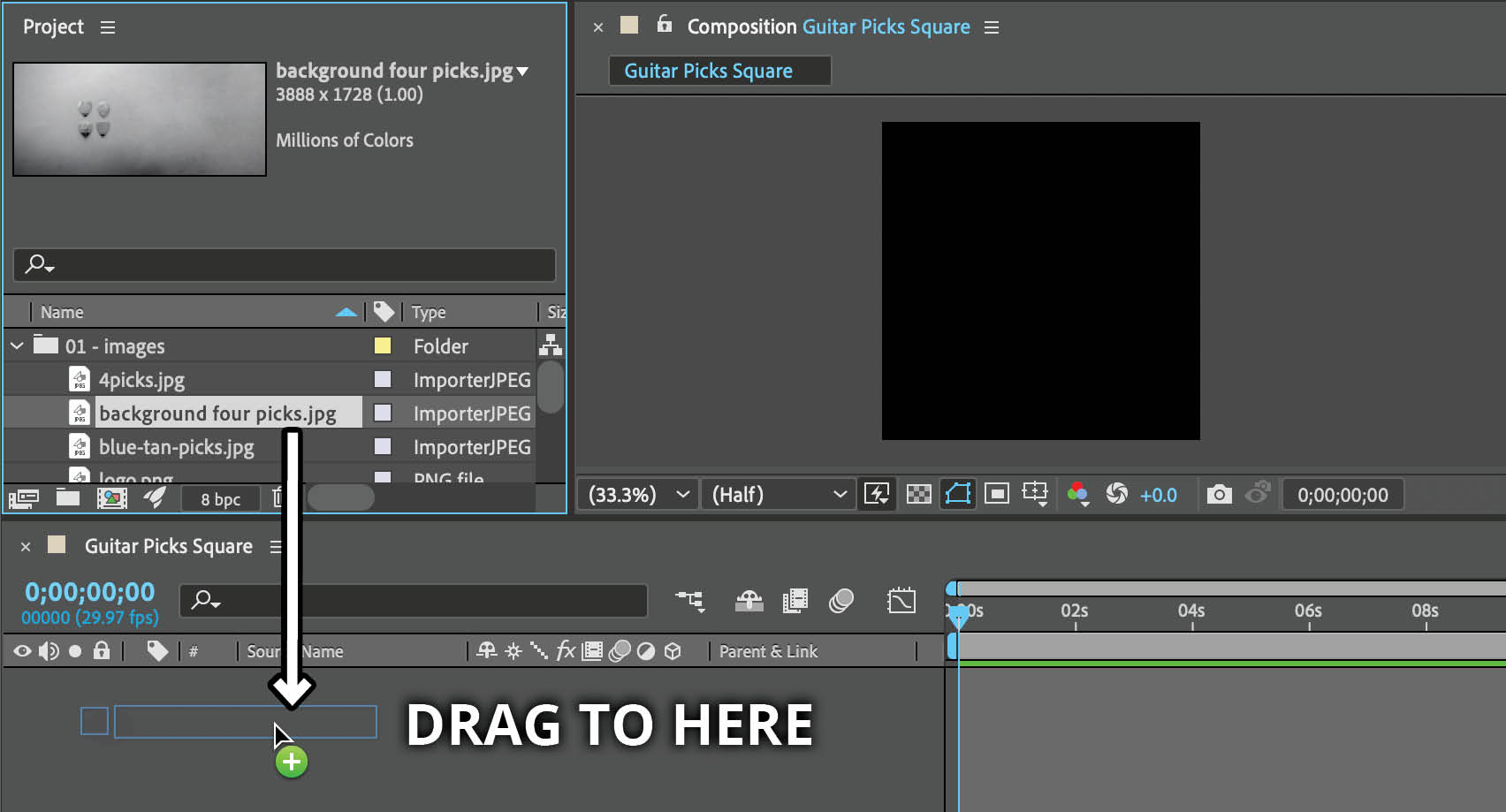Image resolution: width=1506 pixels, height=812 pixels.
Task: Toggle the Transparency Grid in the Composition panel
Action: (x=917, y=494)
